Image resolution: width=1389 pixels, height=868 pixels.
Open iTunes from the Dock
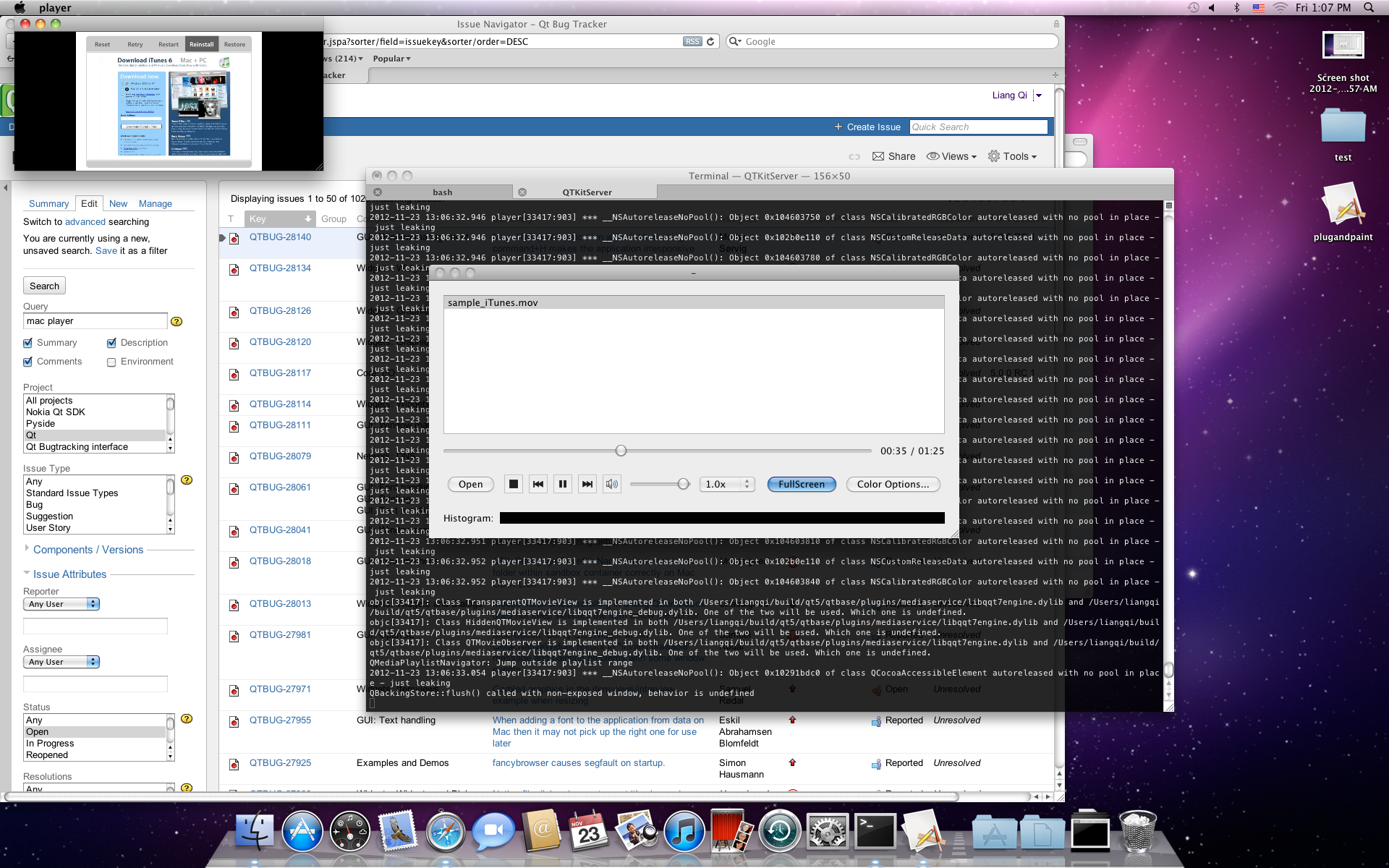[x=684, y=830]
